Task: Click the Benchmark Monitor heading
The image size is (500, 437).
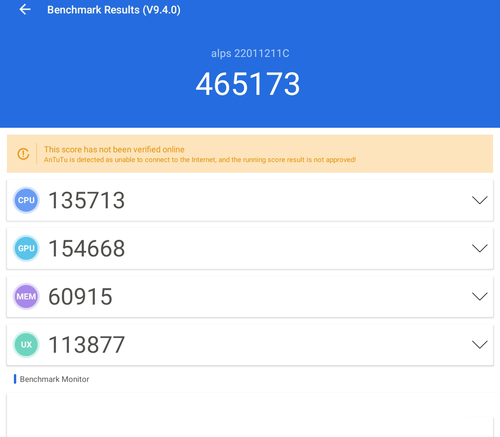Action: [54, 379]
